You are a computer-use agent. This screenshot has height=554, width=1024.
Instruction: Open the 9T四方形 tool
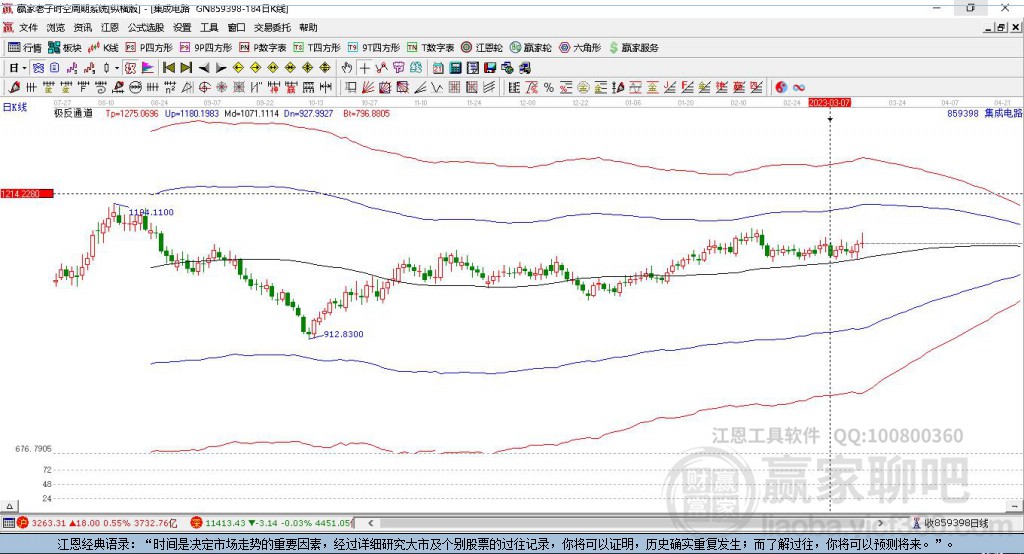[x=374, y=48]
